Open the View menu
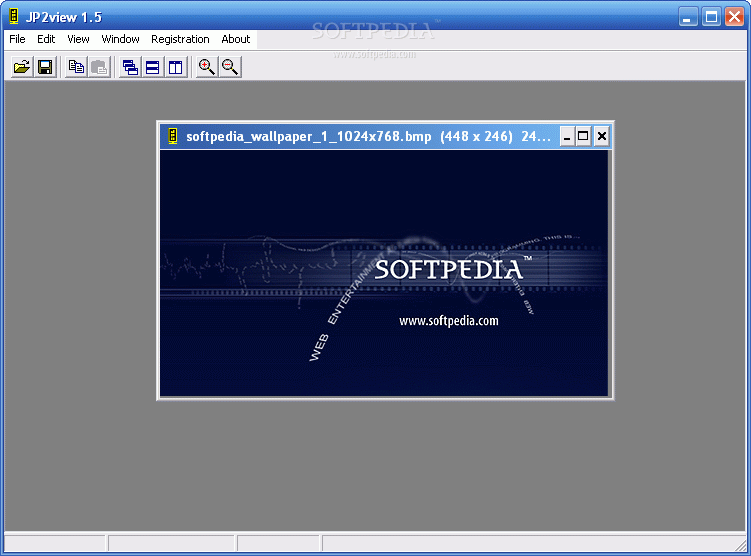 (78, 39)
